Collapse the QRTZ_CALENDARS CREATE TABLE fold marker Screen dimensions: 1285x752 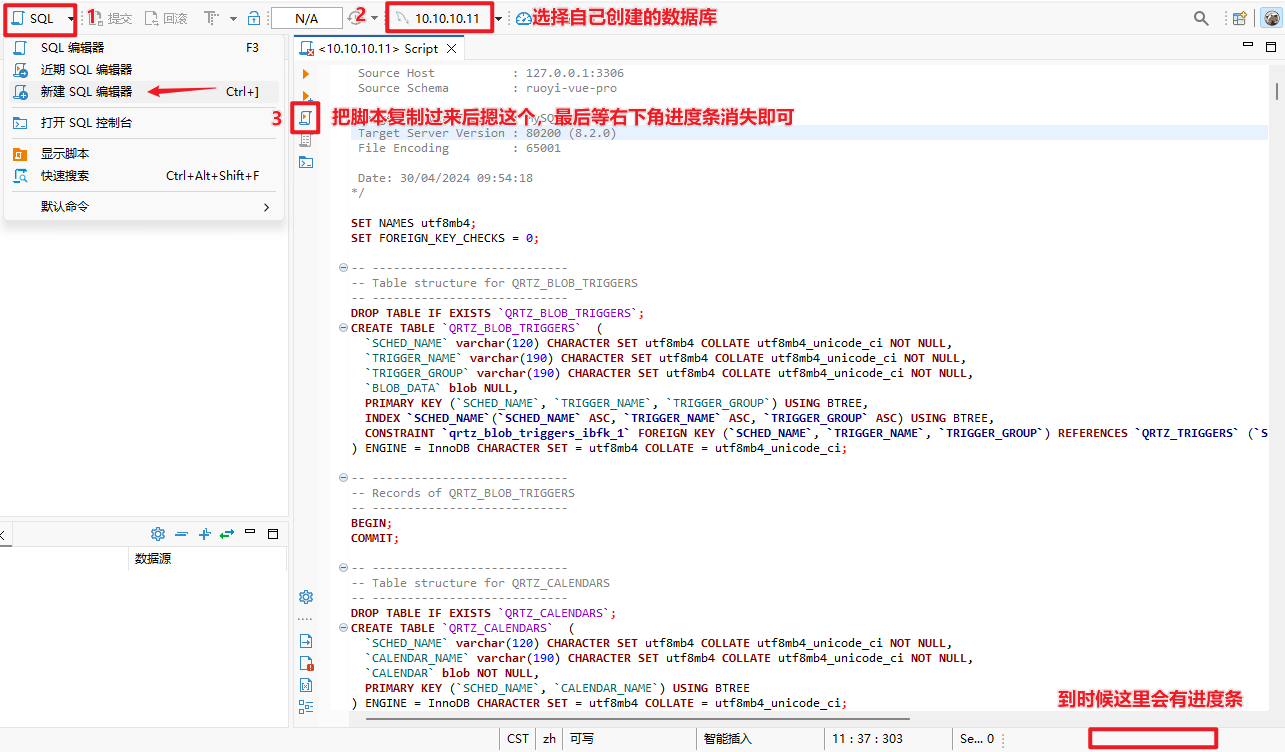point(344,628)
